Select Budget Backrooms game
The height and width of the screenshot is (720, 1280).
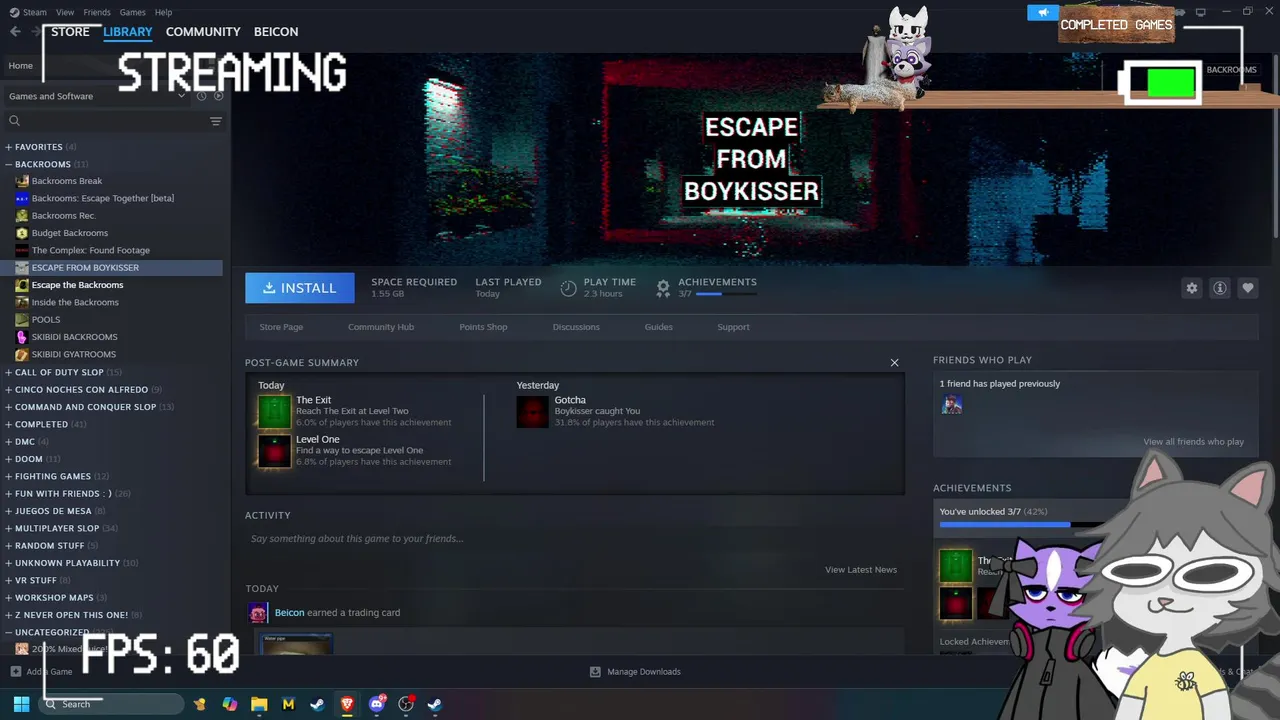click(70, 233)
